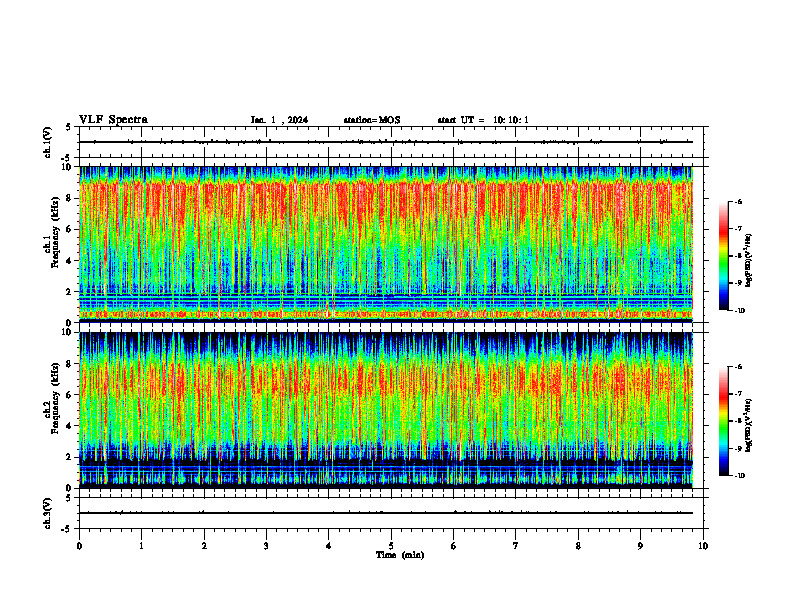Click time axis tick label "2"
792x612 pixels.
204,546
